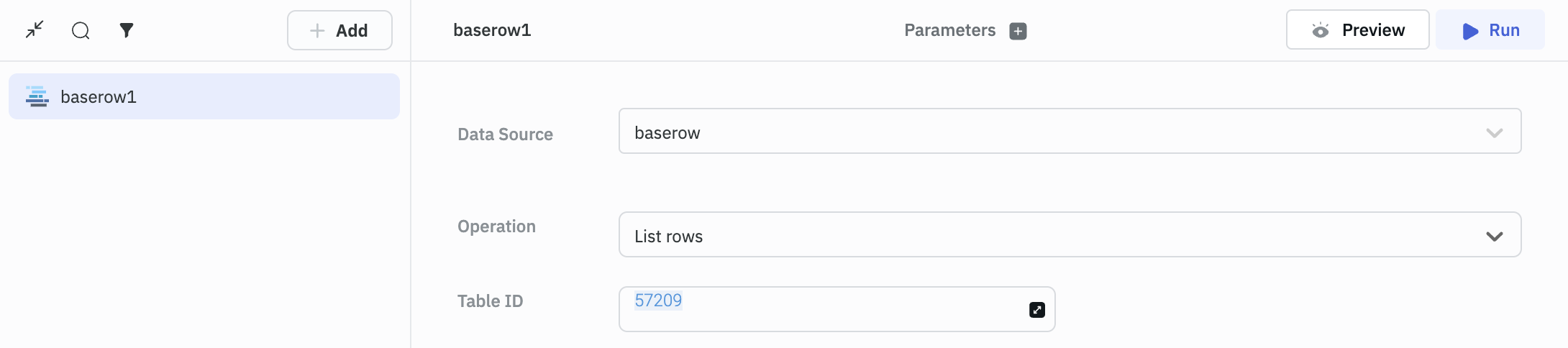Filter queries using the funnel icon

127,30
